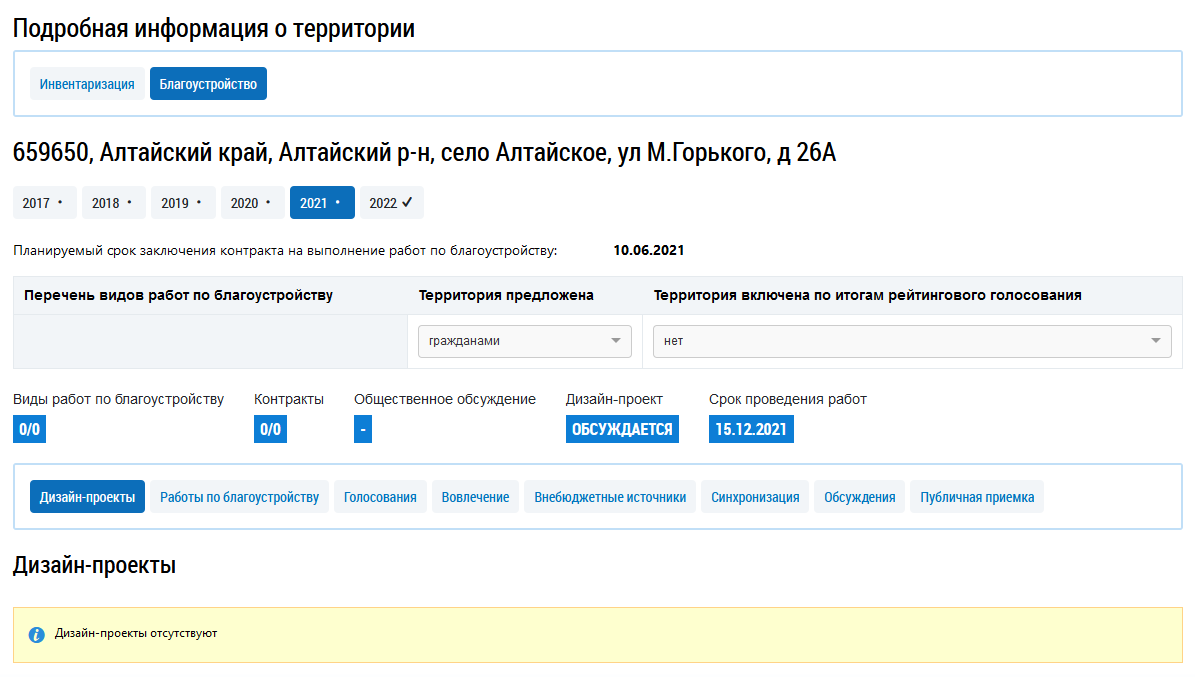This screenshot has width=1195, height=677.
Task: Select year 2022 with checkmark
Action: (x=391, y=203)
